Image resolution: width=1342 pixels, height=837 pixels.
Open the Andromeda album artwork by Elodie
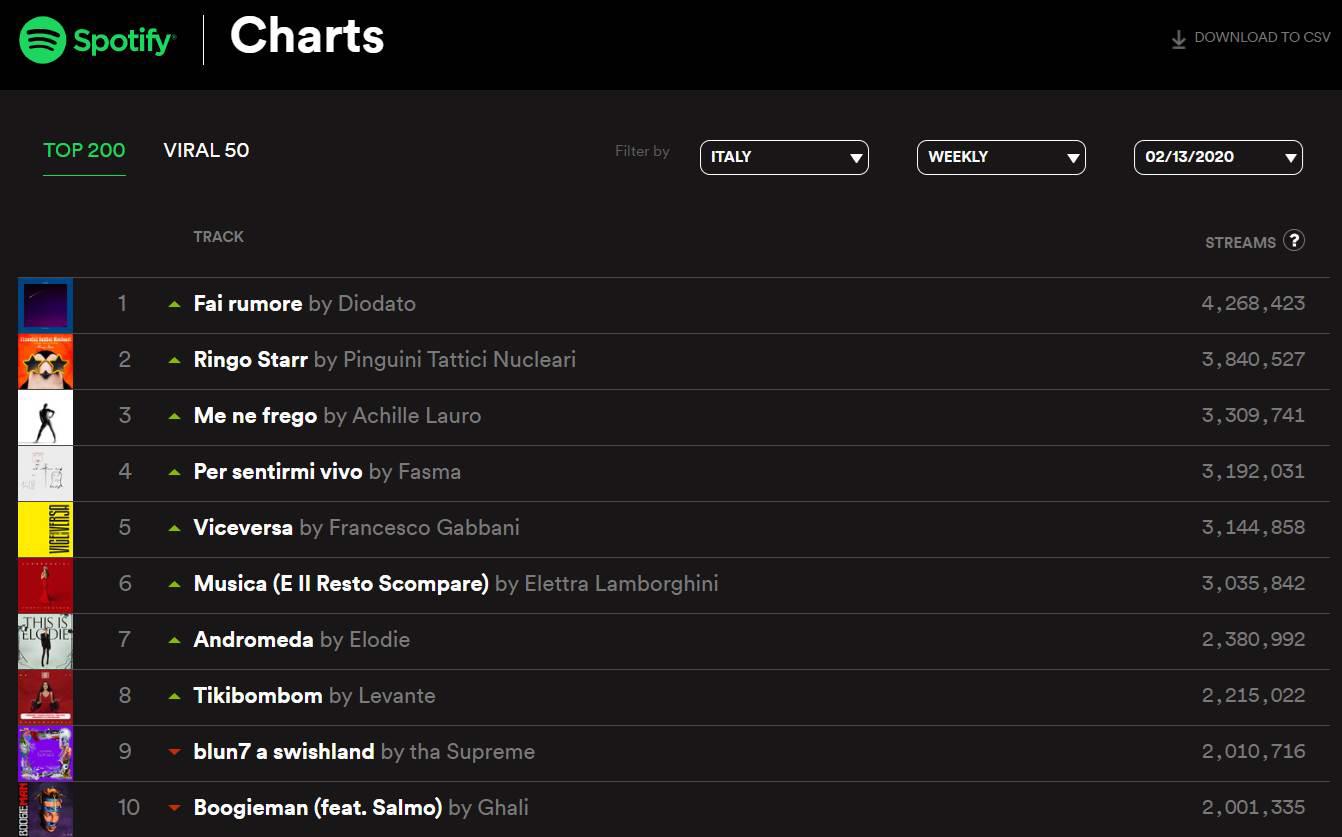click(46, 641)
